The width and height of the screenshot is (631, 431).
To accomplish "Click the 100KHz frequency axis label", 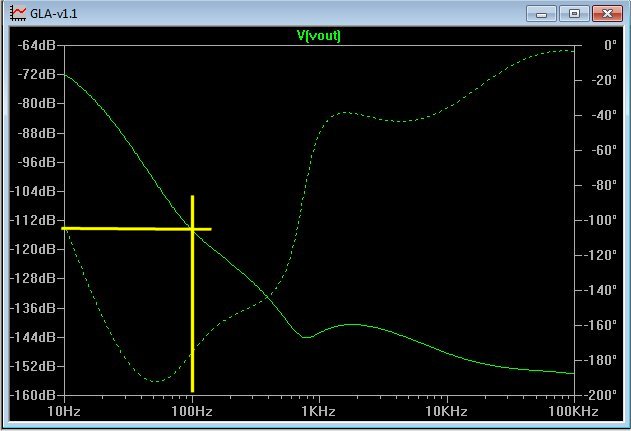I will [x=573, y=412].
